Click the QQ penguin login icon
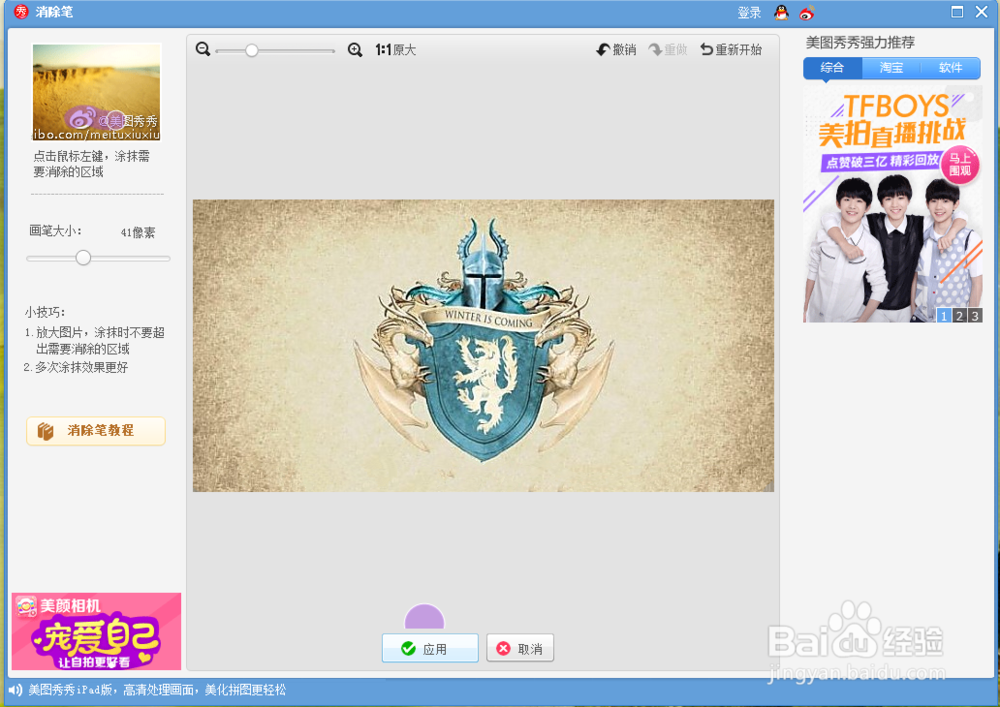Screen dimensions: 1000x707 pyautogui.click(x=781, y=12)
